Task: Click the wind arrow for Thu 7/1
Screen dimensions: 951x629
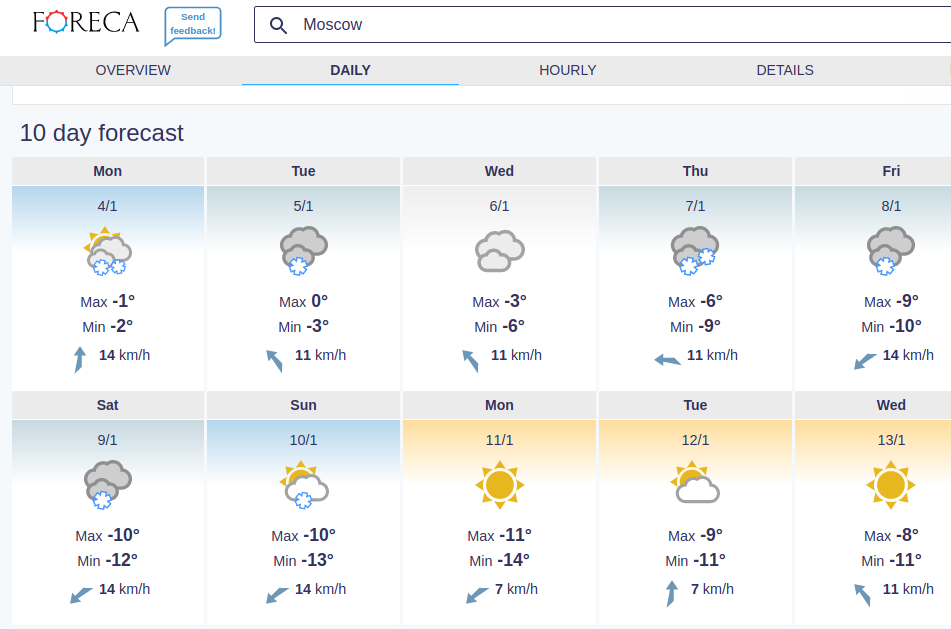Action: click(667, 360)
